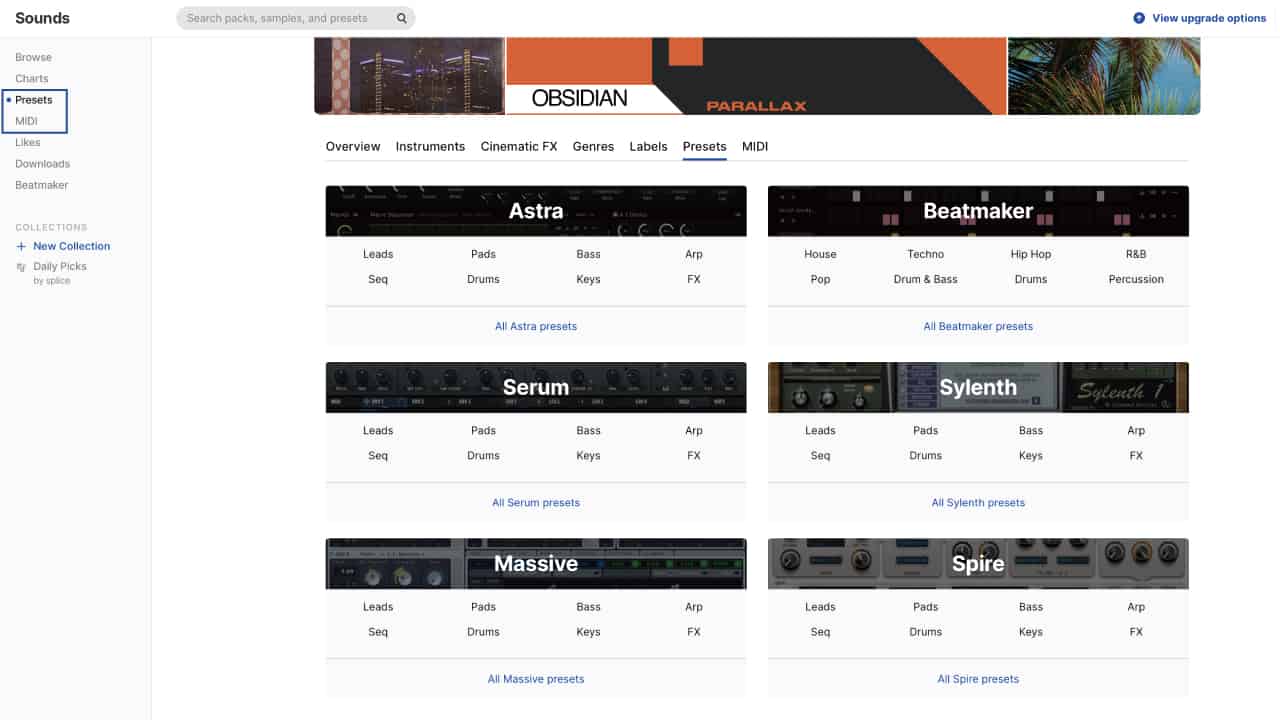Open Spire Bass presets
This screenshot has width=1280, height=720.
pyautogui.click(x=1031, y=607)
